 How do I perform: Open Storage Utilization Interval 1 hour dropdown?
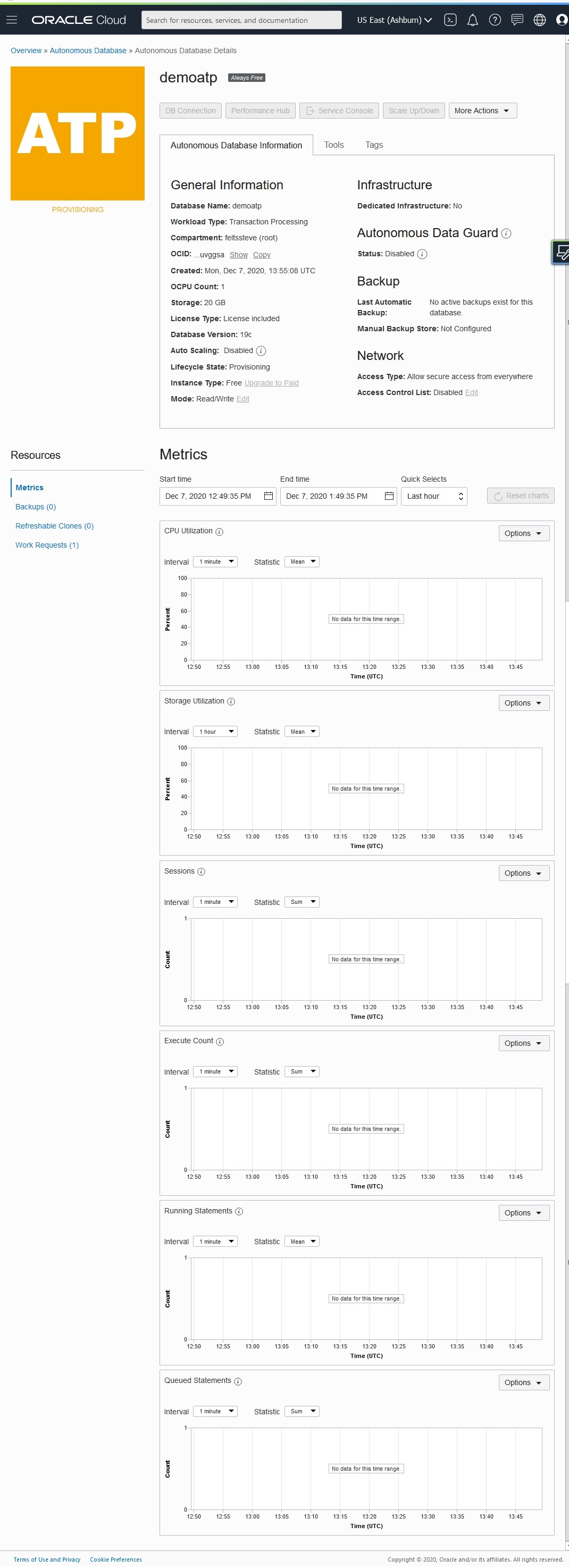215,732
